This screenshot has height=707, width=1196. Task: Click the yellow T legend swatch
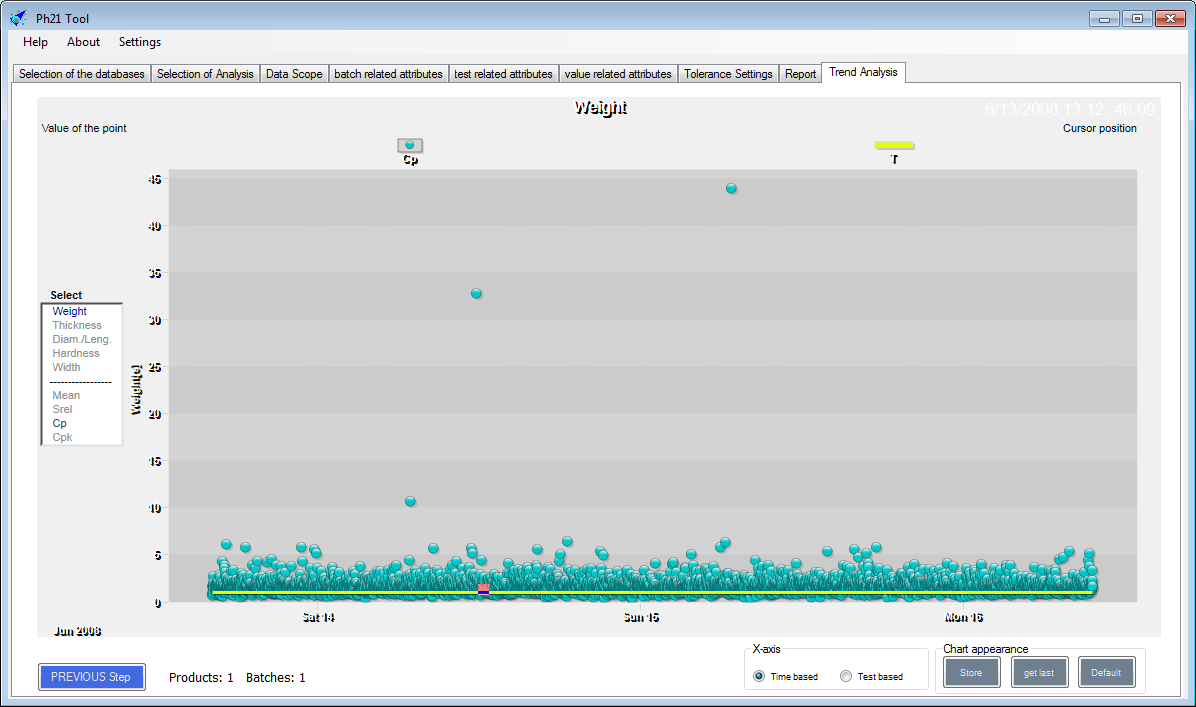click(x=894, y=145)
